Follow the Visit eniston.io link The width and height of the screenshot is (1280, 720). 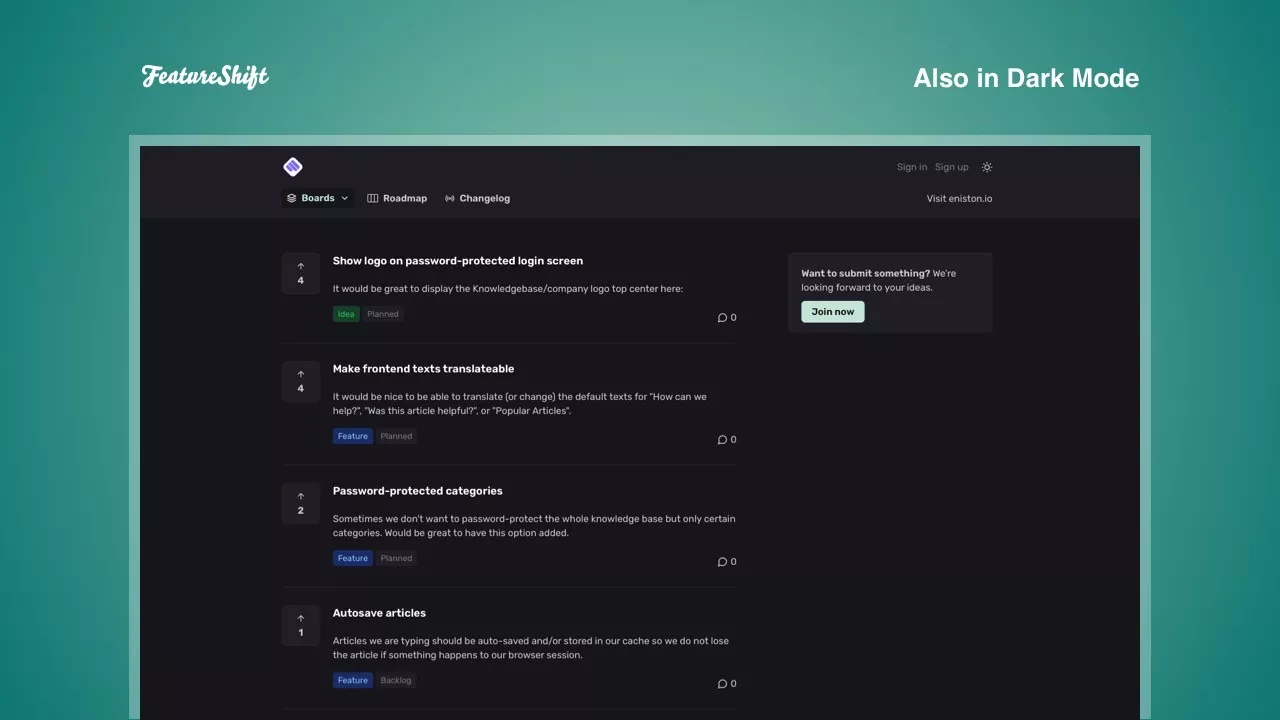959,198
